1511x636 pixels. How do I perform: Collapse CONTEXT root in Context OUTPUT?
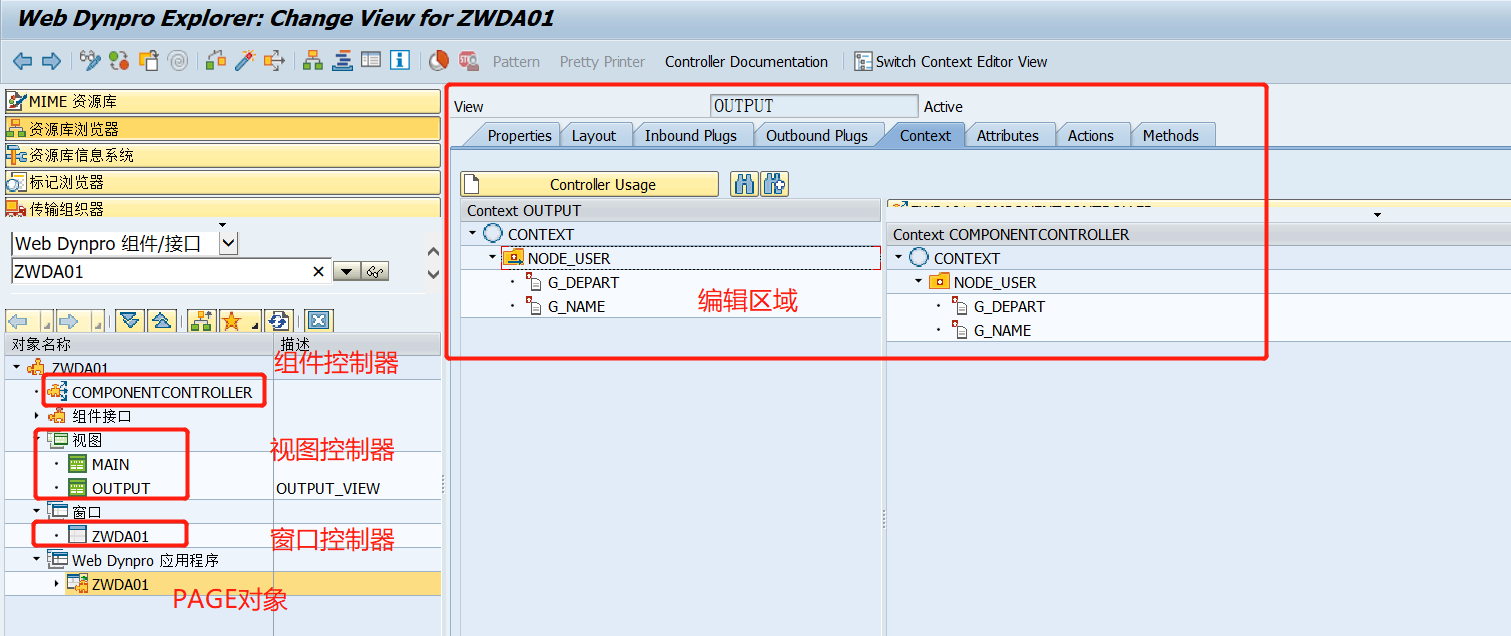pos(472,234)
